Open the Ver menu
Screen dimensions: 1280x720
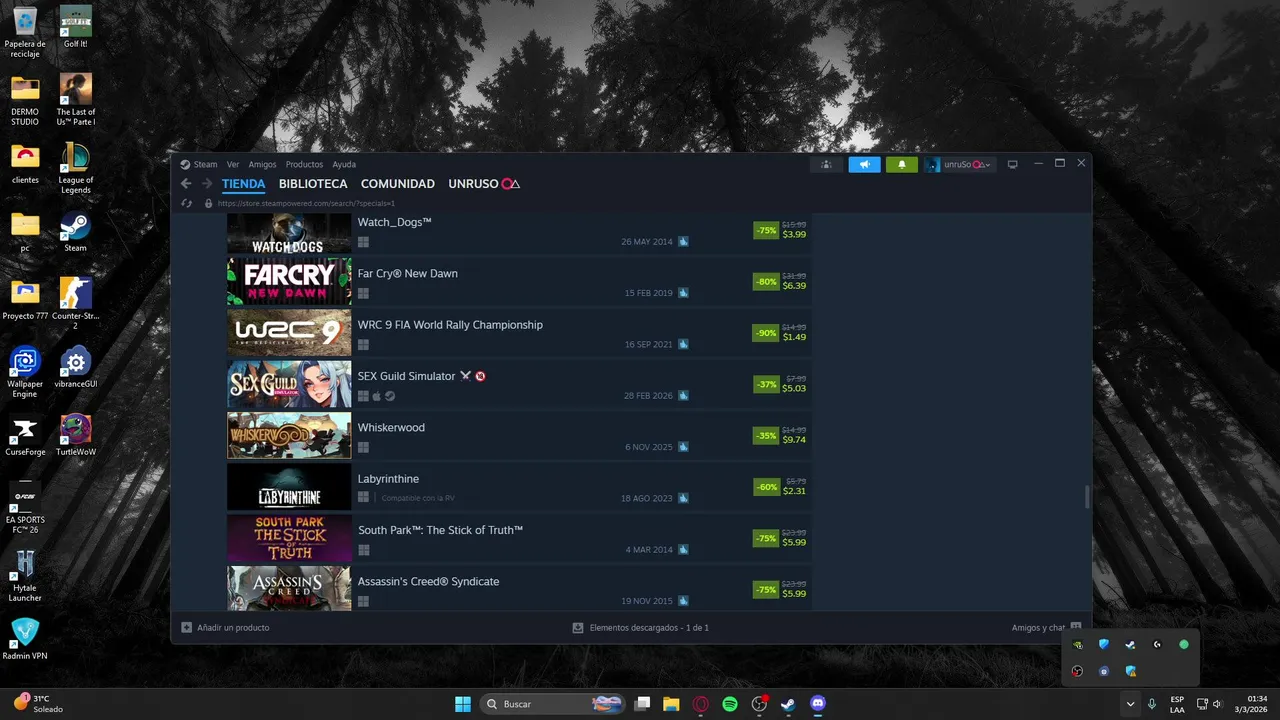233,164
